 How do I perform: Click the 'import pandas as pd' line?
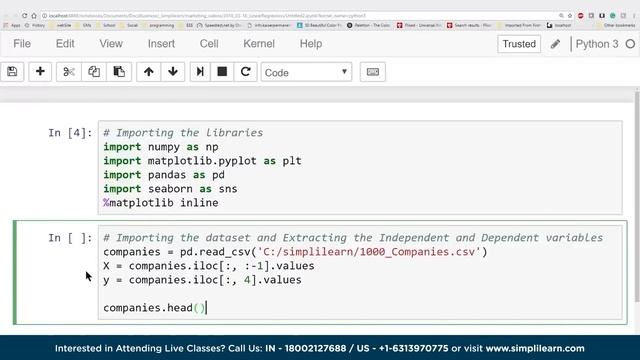[164, 175]
